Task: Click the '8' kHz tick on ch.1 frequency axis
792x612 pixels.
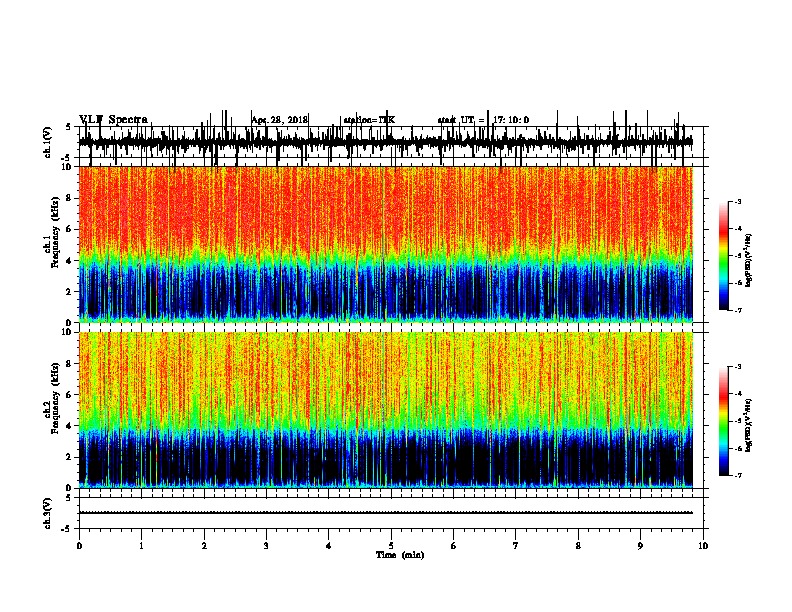Action: pos(70,198)
